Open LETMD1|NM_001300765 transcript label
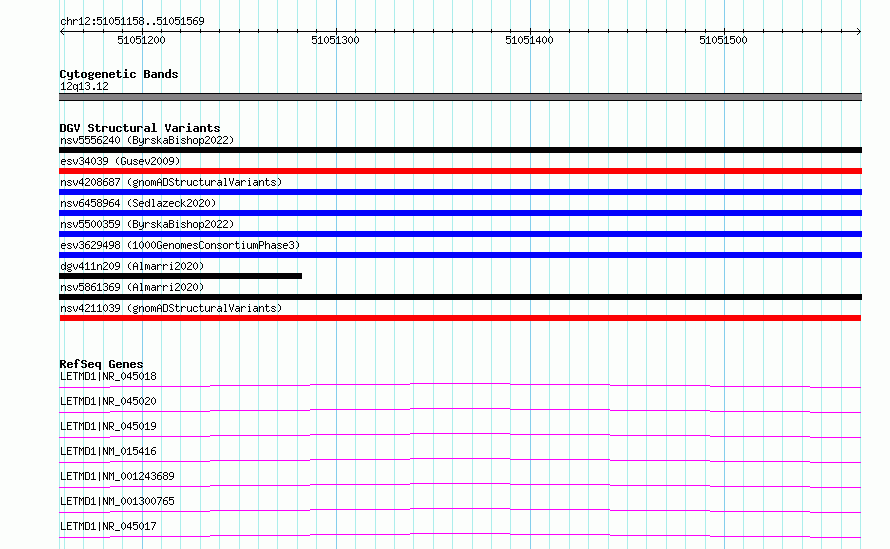The height and width of the screenshot is (549, 890). tap(117, 501)
